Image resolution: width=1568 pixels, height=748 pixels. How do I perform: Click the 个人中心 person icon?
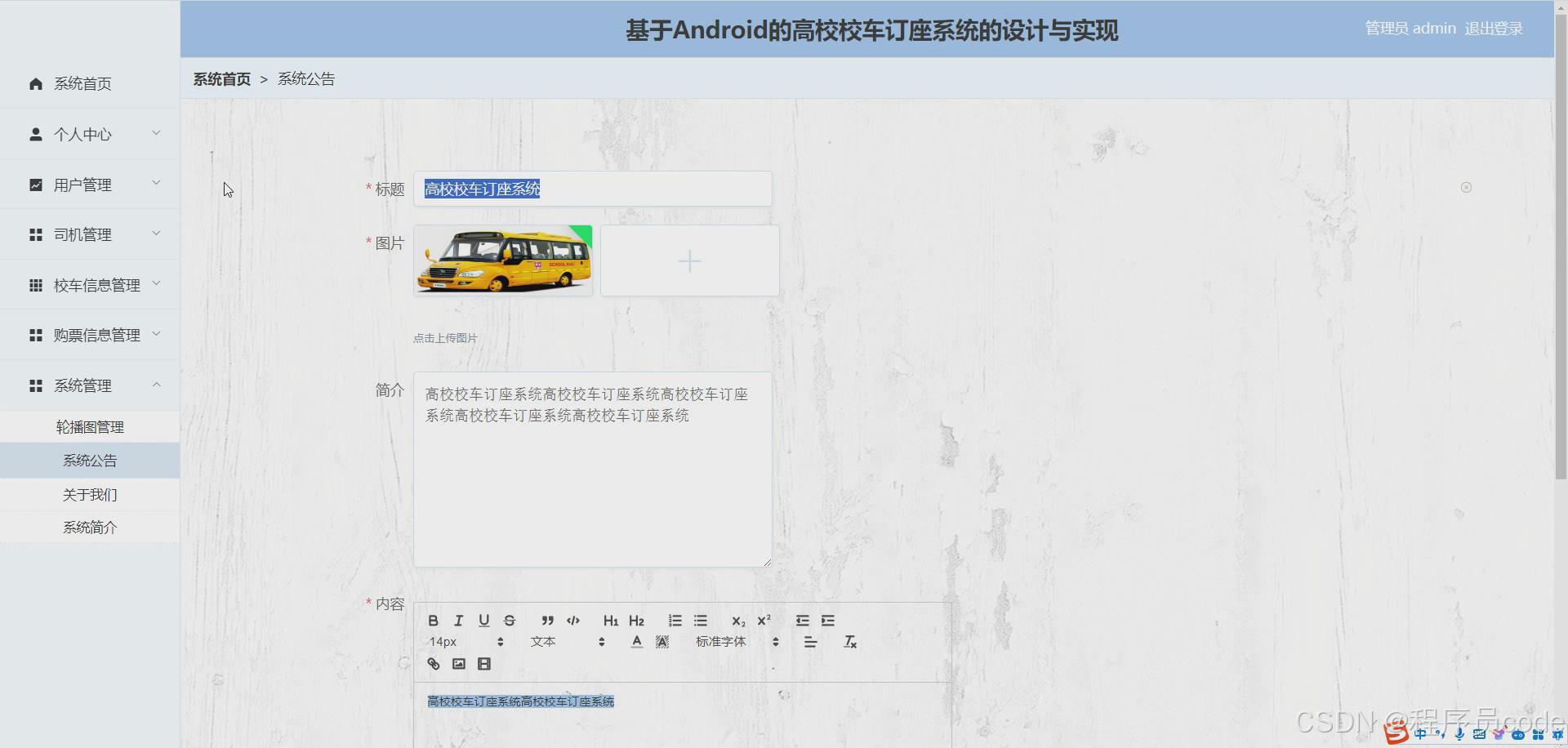coord(36,134)
